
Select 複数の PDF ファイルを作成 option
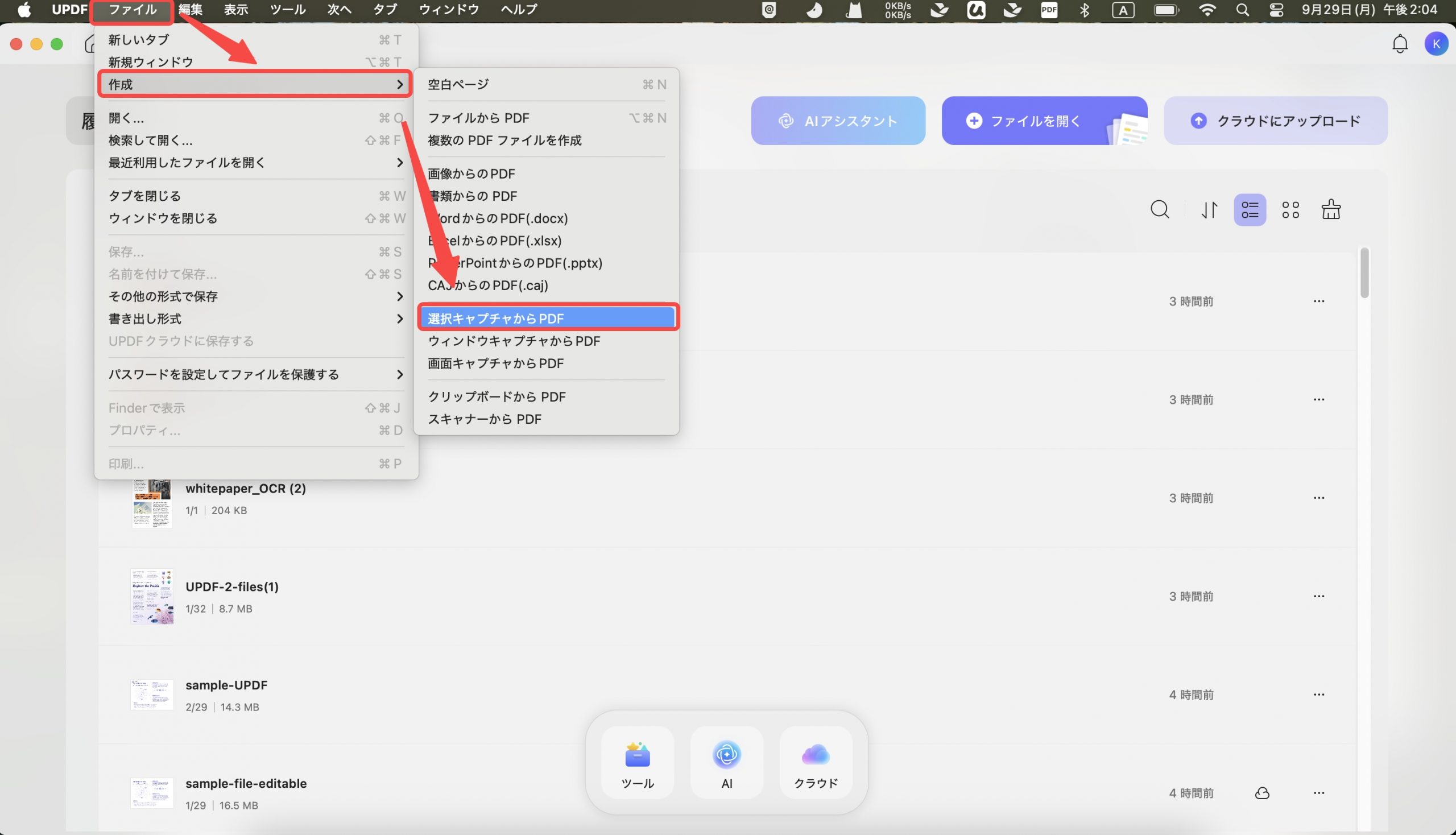[547, 140]
